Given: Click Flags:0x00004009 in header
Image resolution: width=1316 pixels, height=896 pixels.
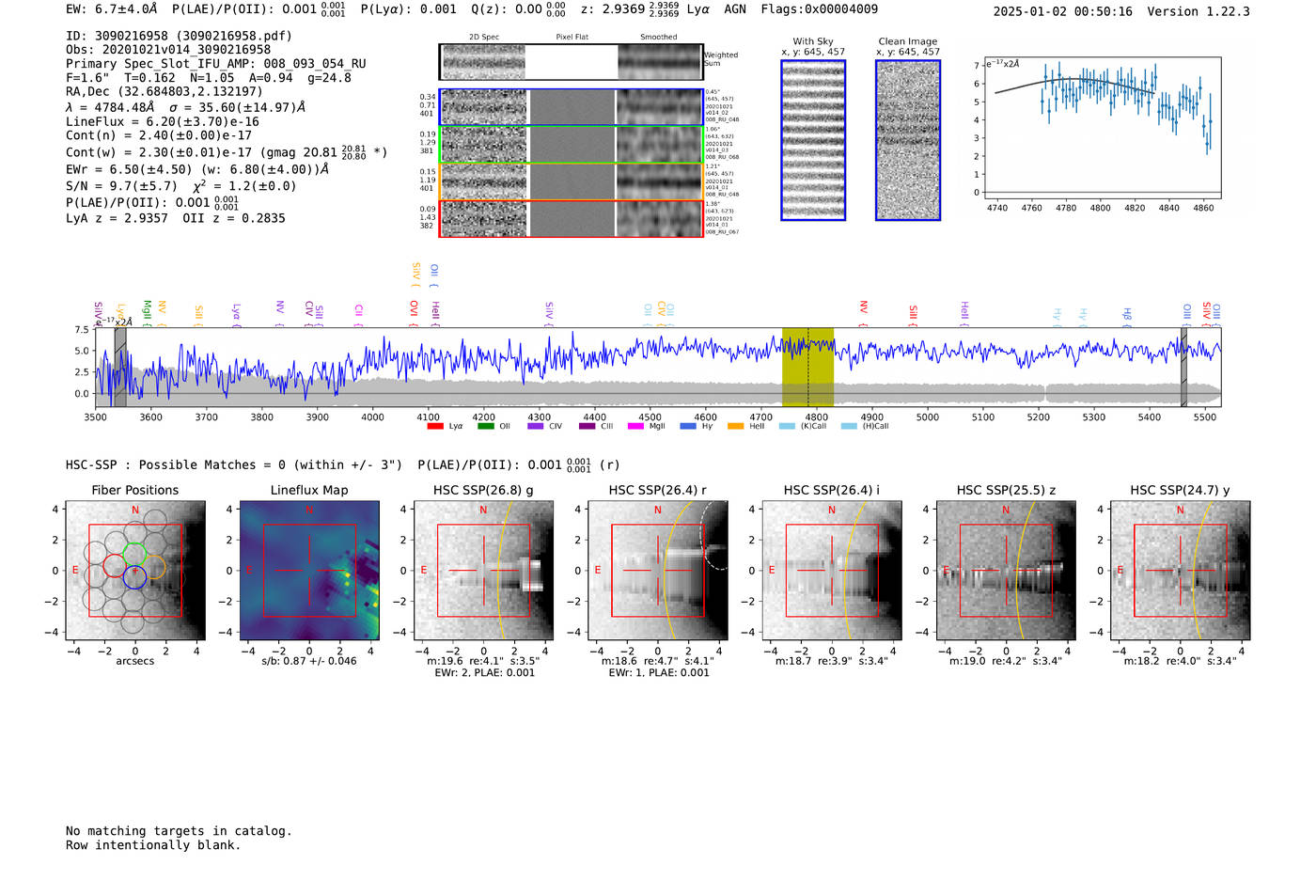Looking at the screenshot, I should [x=820, y=9].
